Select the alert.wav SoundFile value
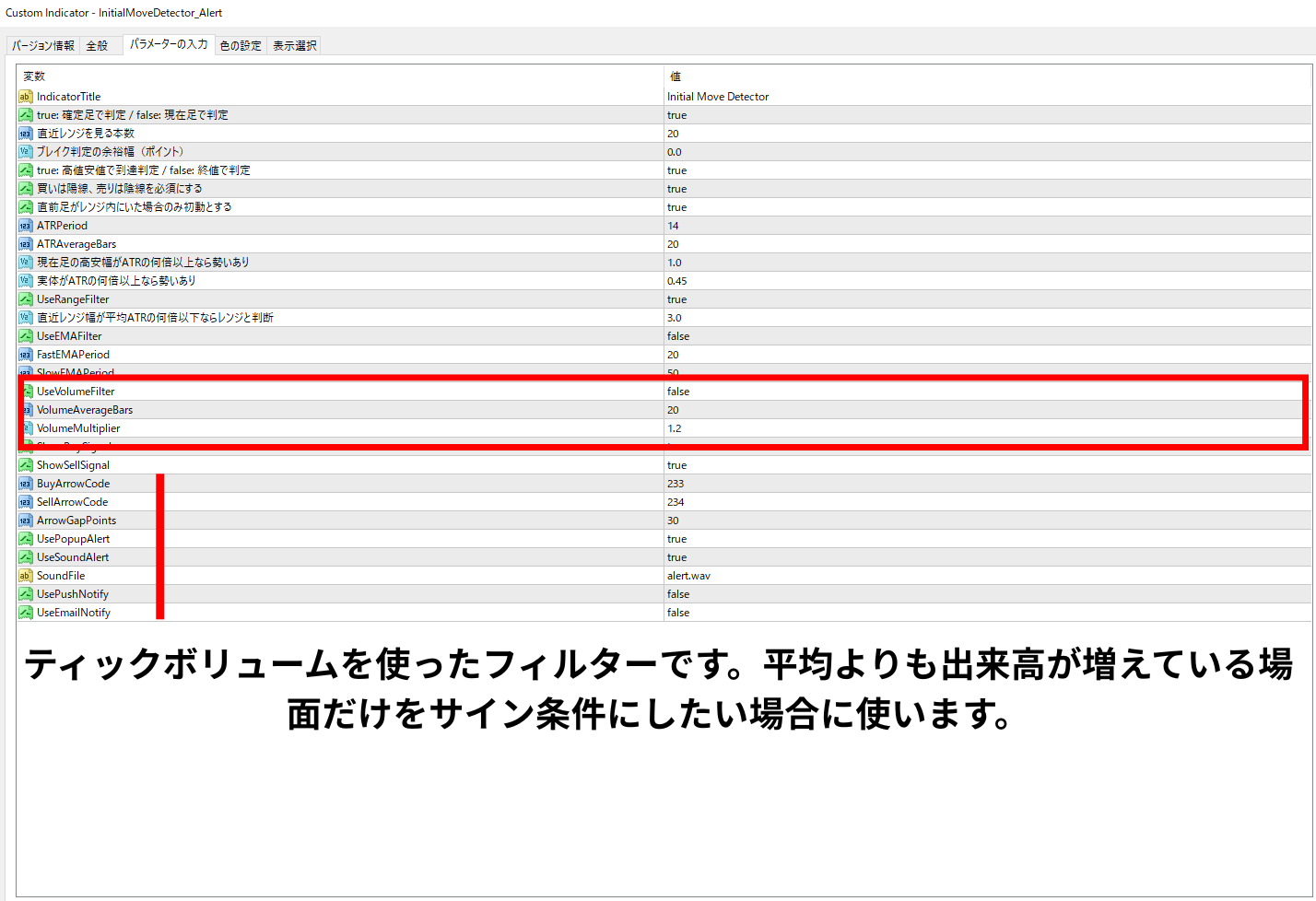 coord(688,576)
